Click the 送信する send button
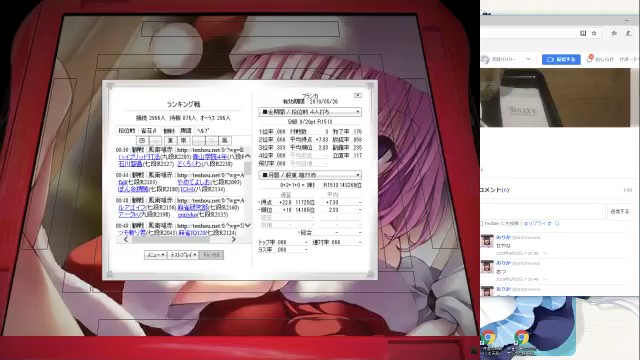Viewport: 640px width, 360px height. [x=619, y=211]
